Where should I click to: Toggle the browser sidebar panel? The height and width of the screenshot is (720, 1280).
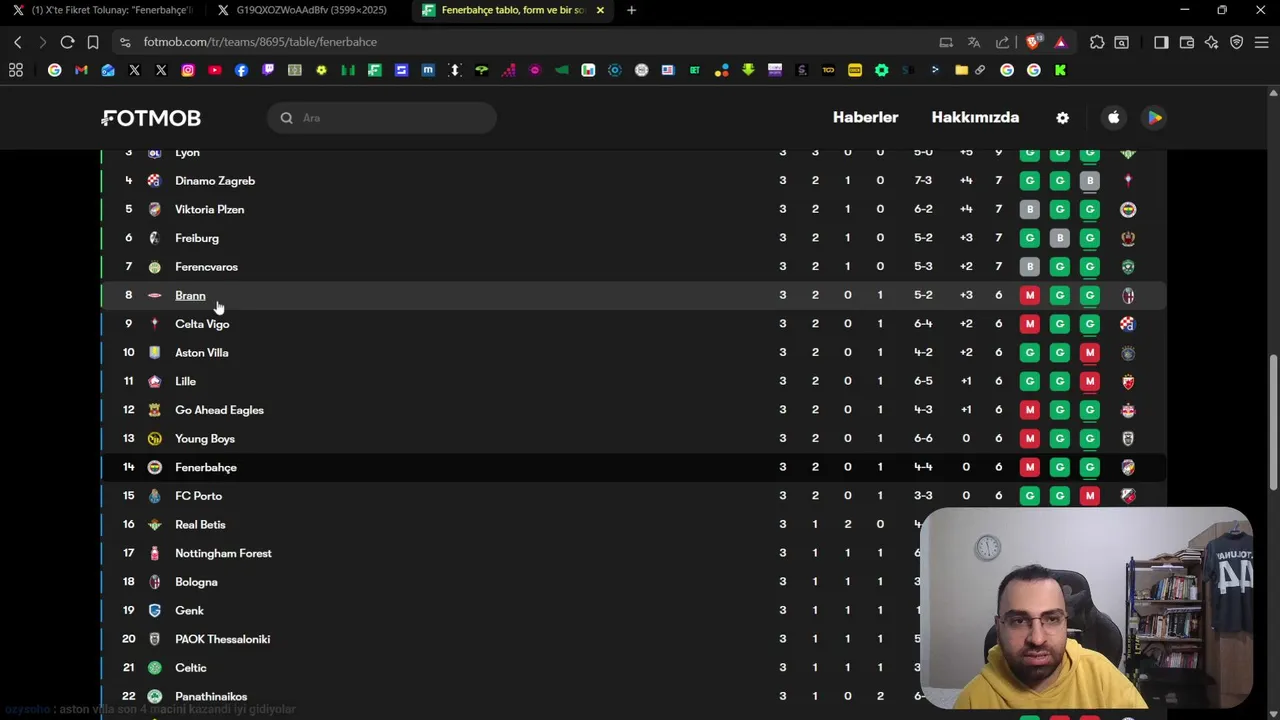click(x=1161, y=42)
